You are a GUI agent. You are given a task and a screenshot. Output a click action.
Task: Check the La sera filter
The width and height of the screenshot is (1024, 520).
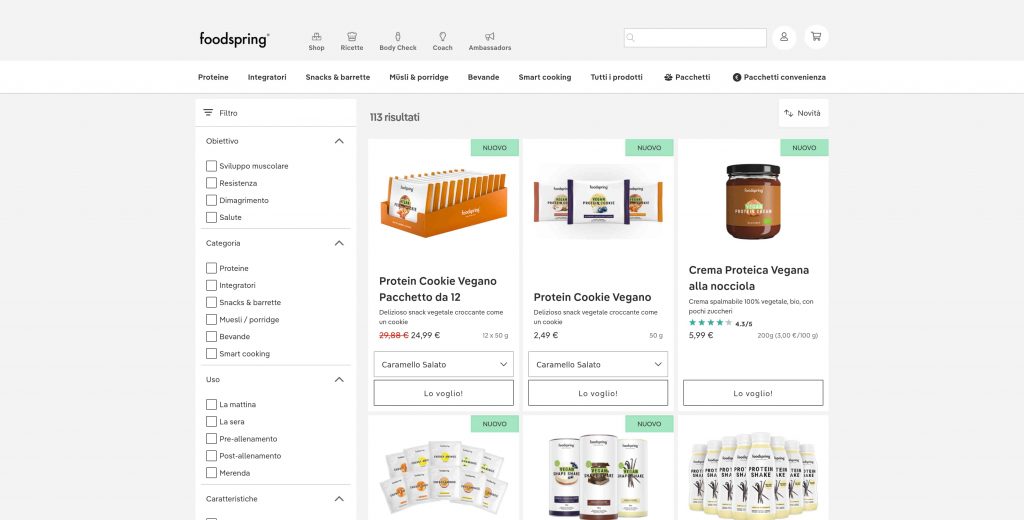point(212,421)
